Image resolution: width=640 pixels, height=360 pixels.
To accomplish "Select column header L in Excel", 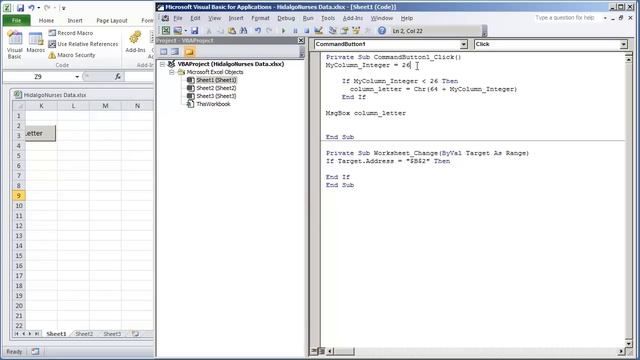I will tap(73, 106).
